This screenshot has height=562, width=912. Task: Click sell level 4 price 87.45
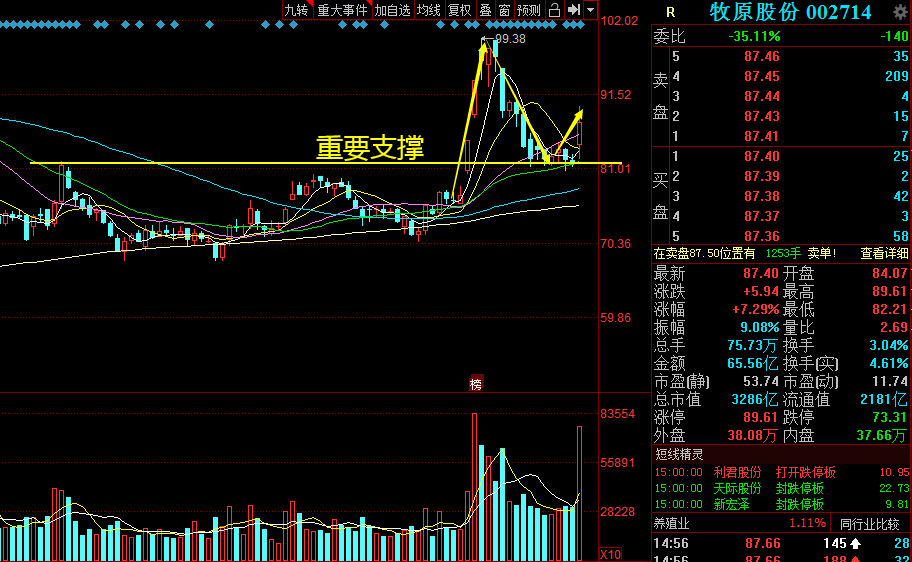pyautogui.click(x=762, y=76)
